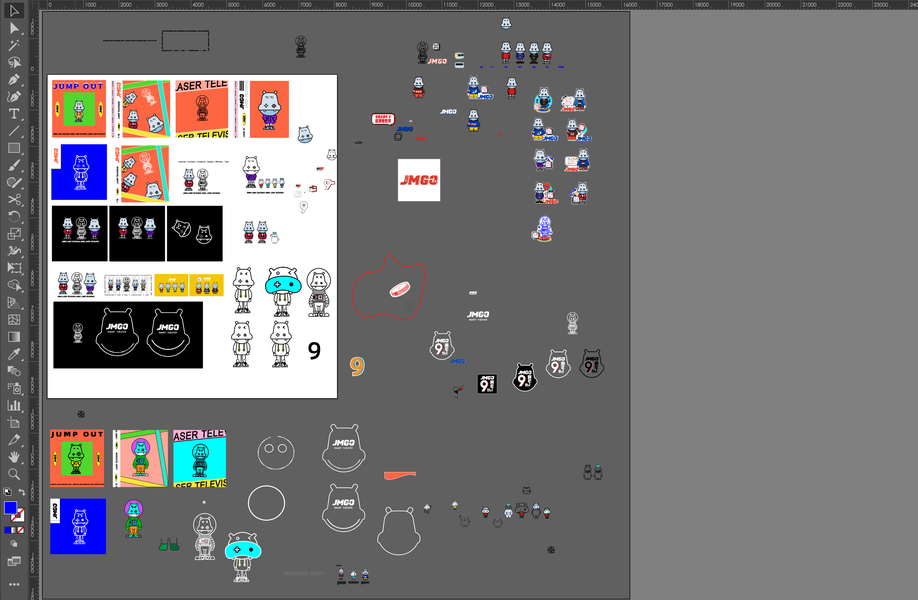The image size is (918, 600).
Task: Select the Shape Builder tool
Action: point(13,285)
